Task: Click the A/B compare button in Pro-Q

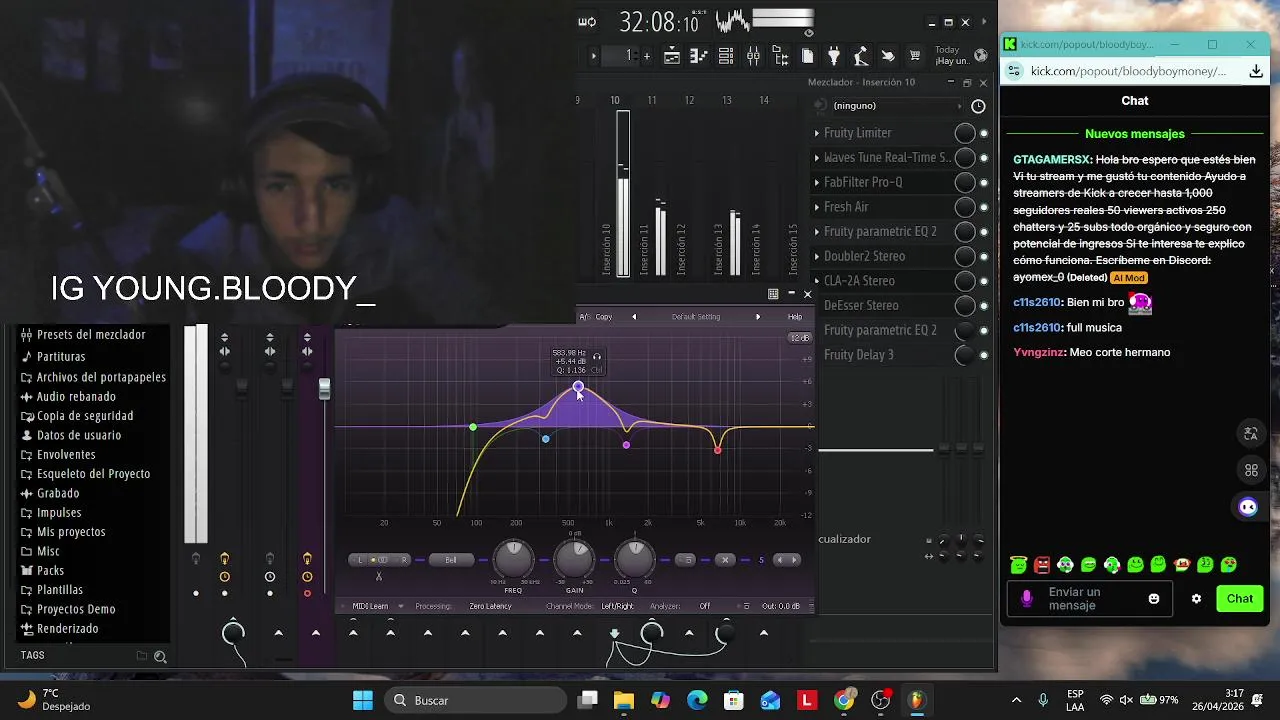Action: coord(586,317)
